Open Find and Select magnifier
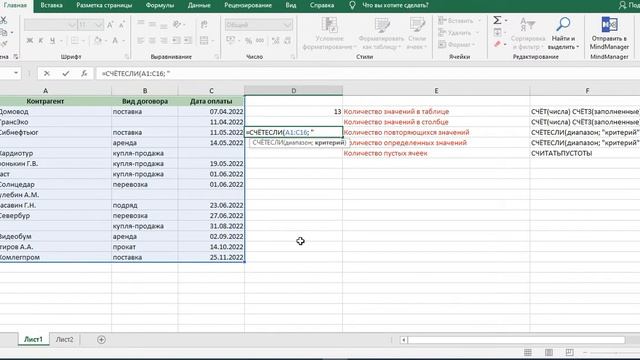 click(563, 24)
